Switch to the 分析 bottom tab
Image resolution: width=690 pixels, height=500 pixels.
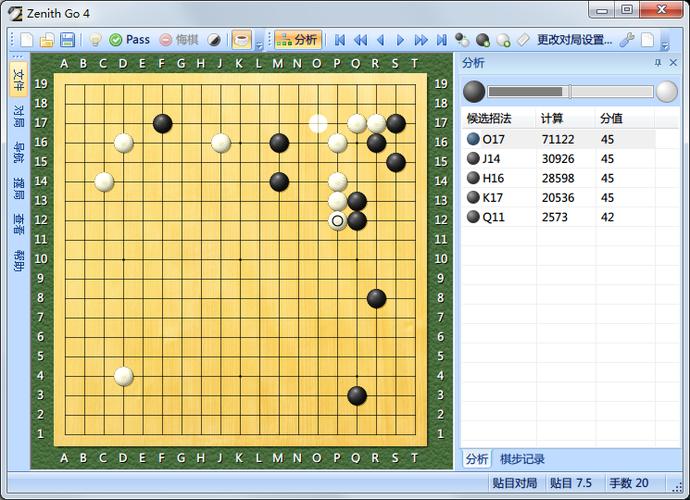477,459
